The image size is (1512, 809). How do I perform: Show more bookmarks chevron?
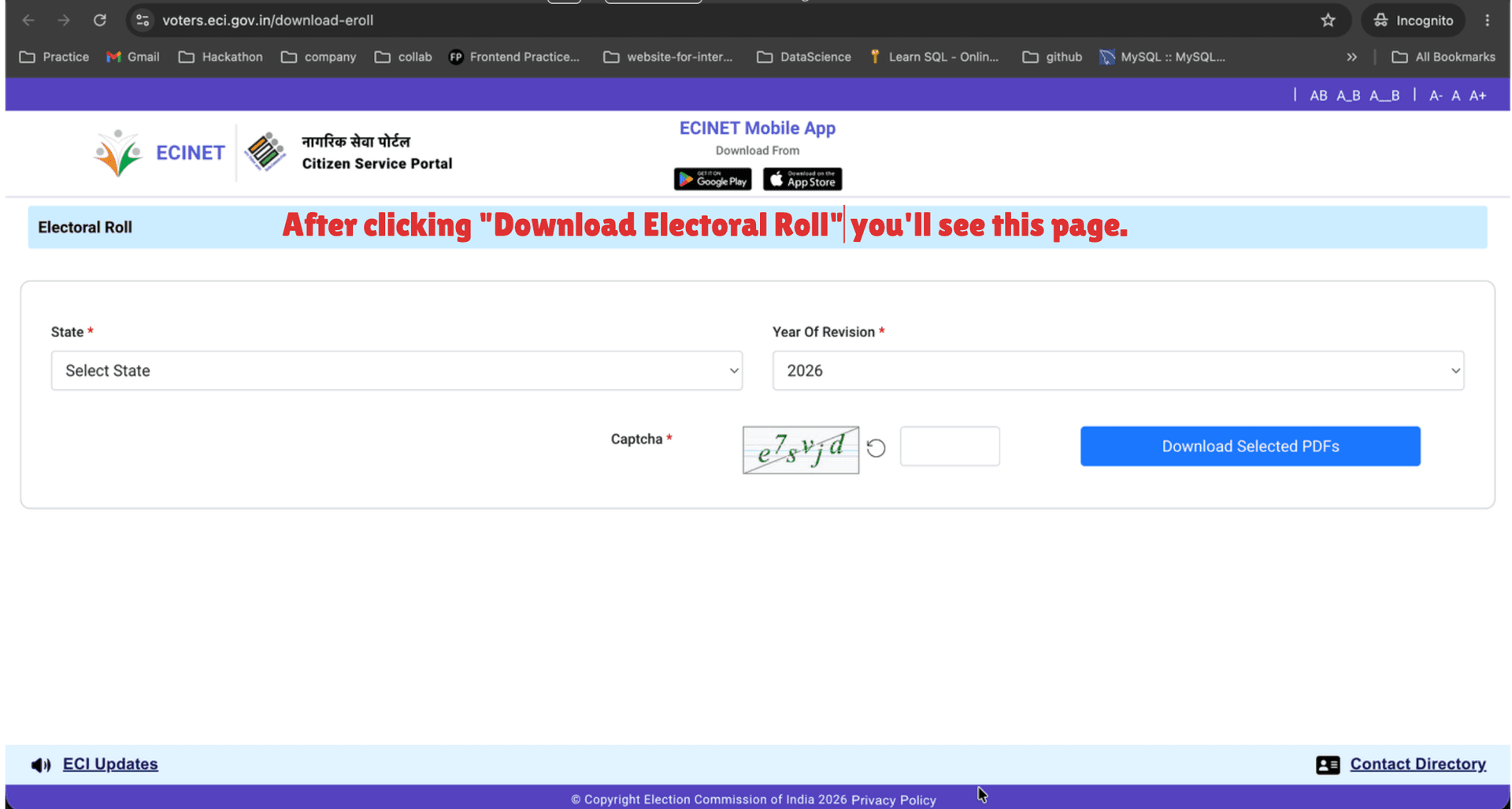pyautogui.click(x=1351, y=57)
